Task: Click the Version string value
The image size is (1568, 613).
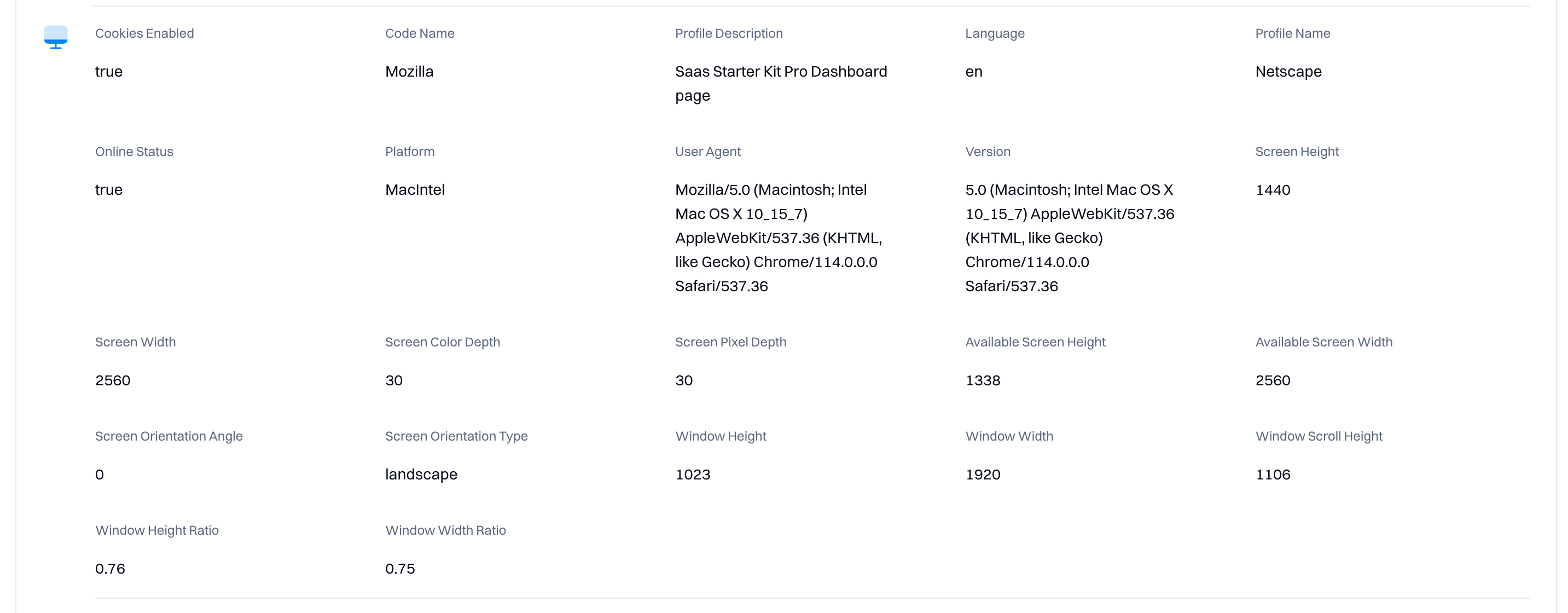Action: point(1070,238)
